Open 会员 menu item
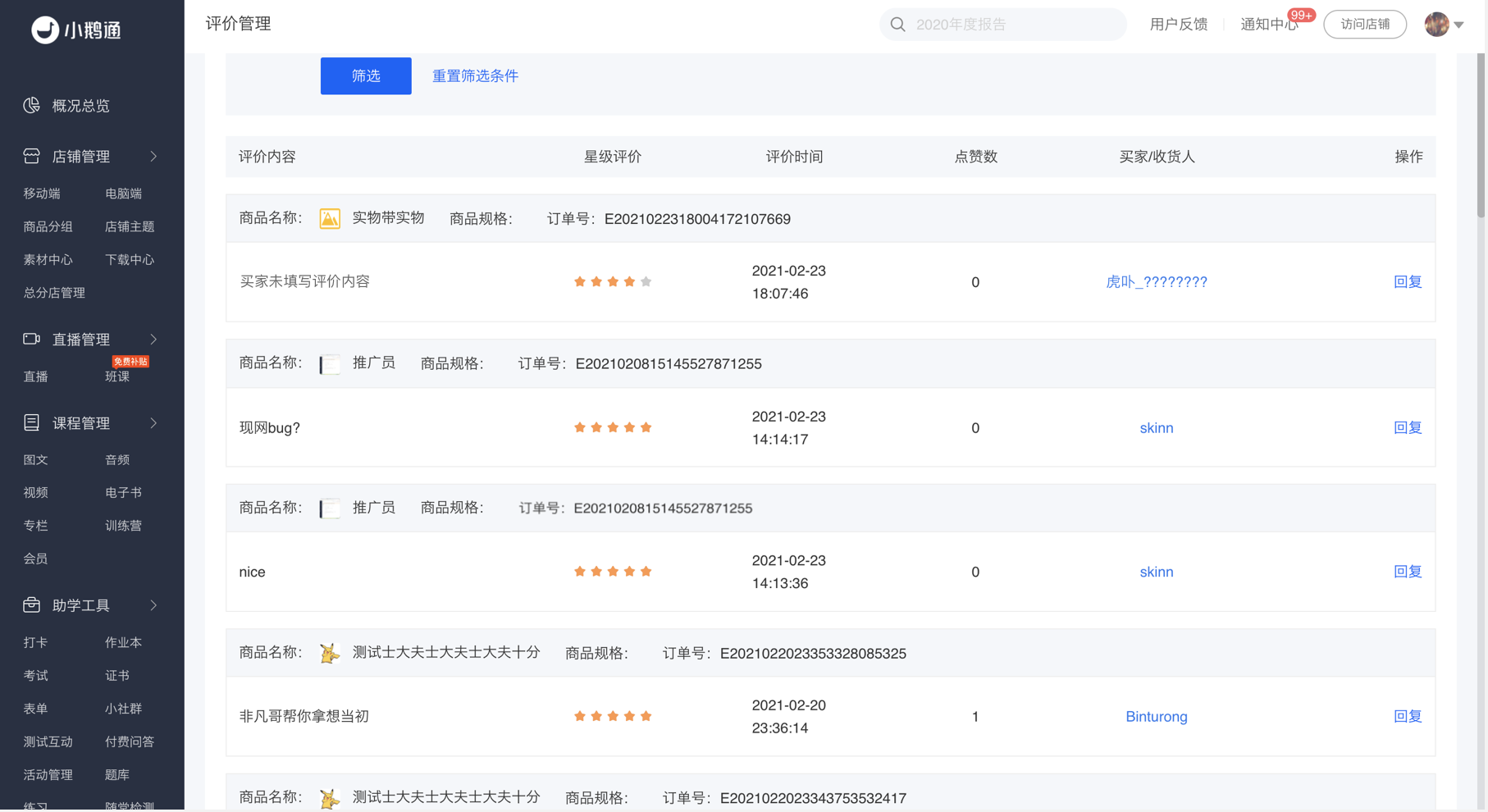Viewport: 1488px width, 812px height. [x=35, y=559]
